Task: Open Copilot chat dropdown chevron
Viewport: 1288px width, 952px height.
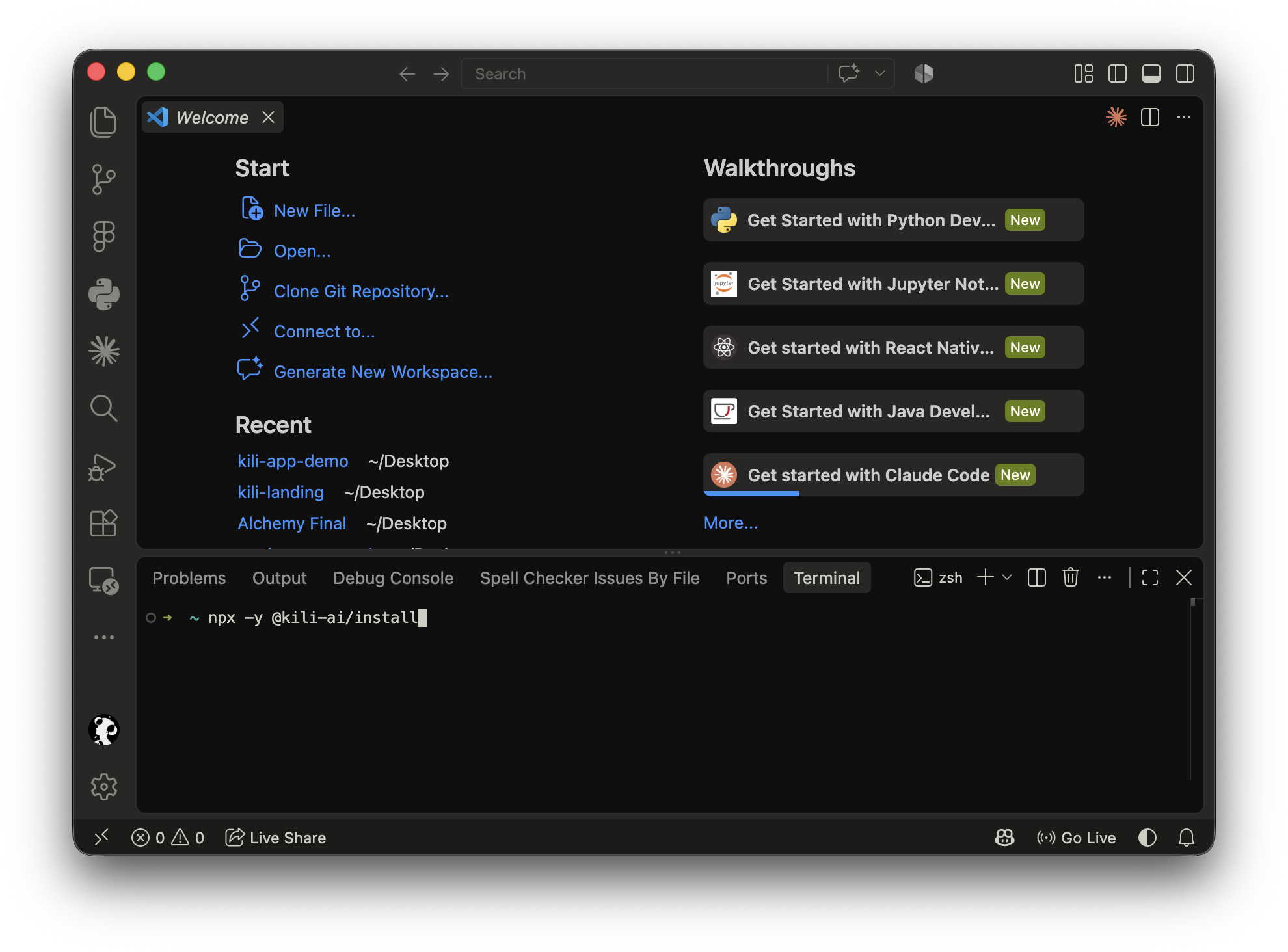Action: click(879, 73)
